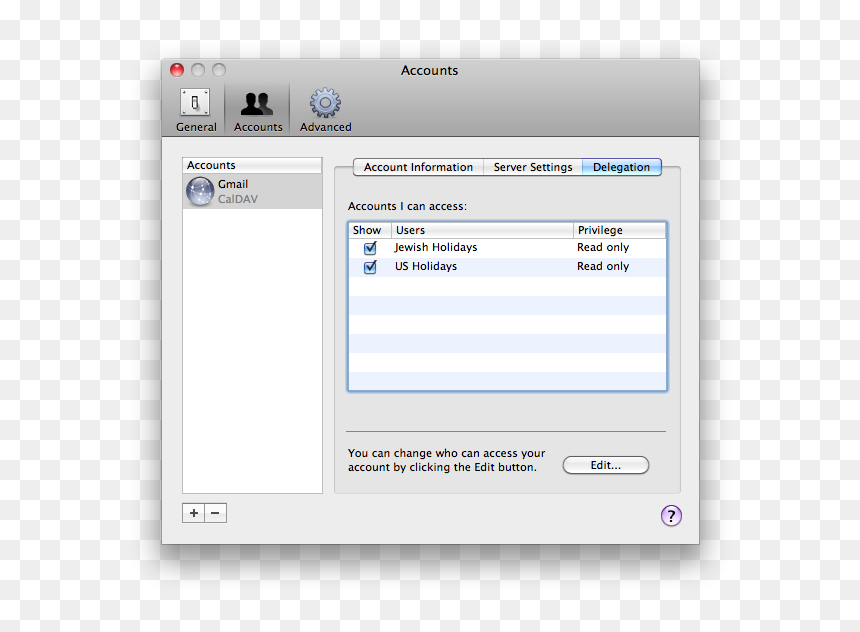Select the Delegation tab
860x632 pixels.
point(621,167)
